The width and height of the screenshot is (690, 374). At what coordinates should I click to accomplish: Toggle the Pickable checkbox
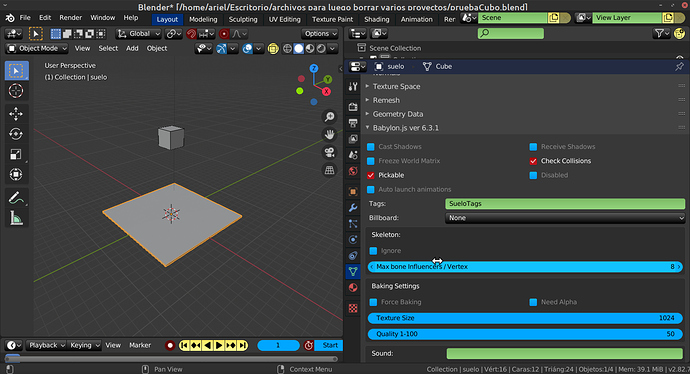point(371,175)
